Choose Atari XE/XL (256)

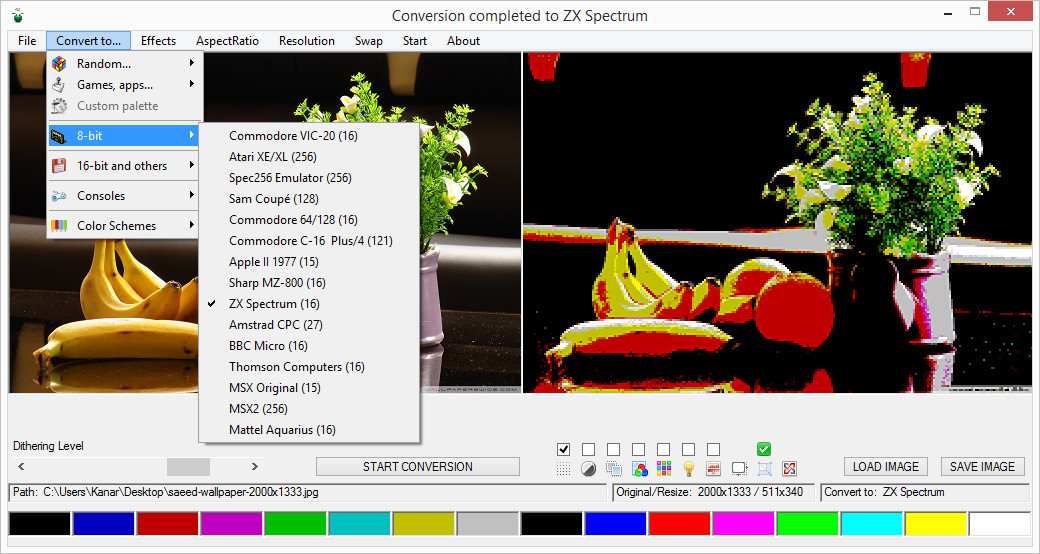tap(309, 157)
